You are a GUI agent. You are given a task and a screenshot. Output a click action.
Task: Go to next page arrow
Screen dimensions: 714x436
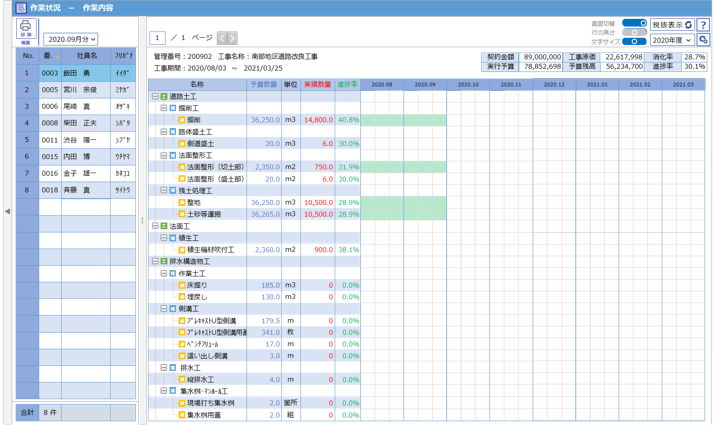point(232,38)
